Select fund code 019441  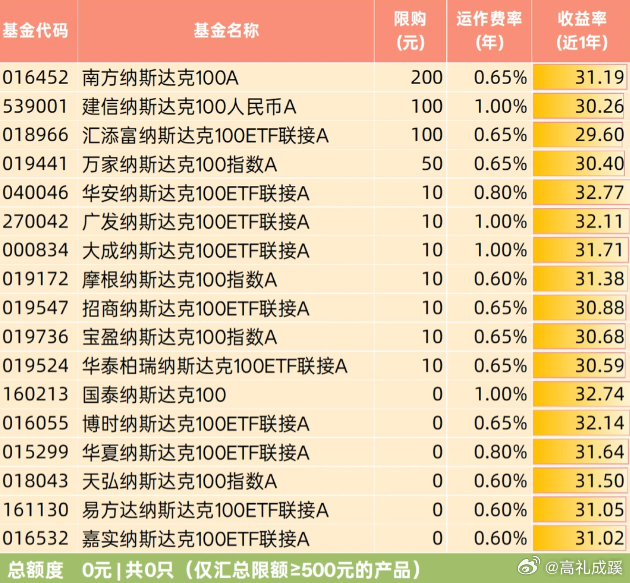(35, 164)
